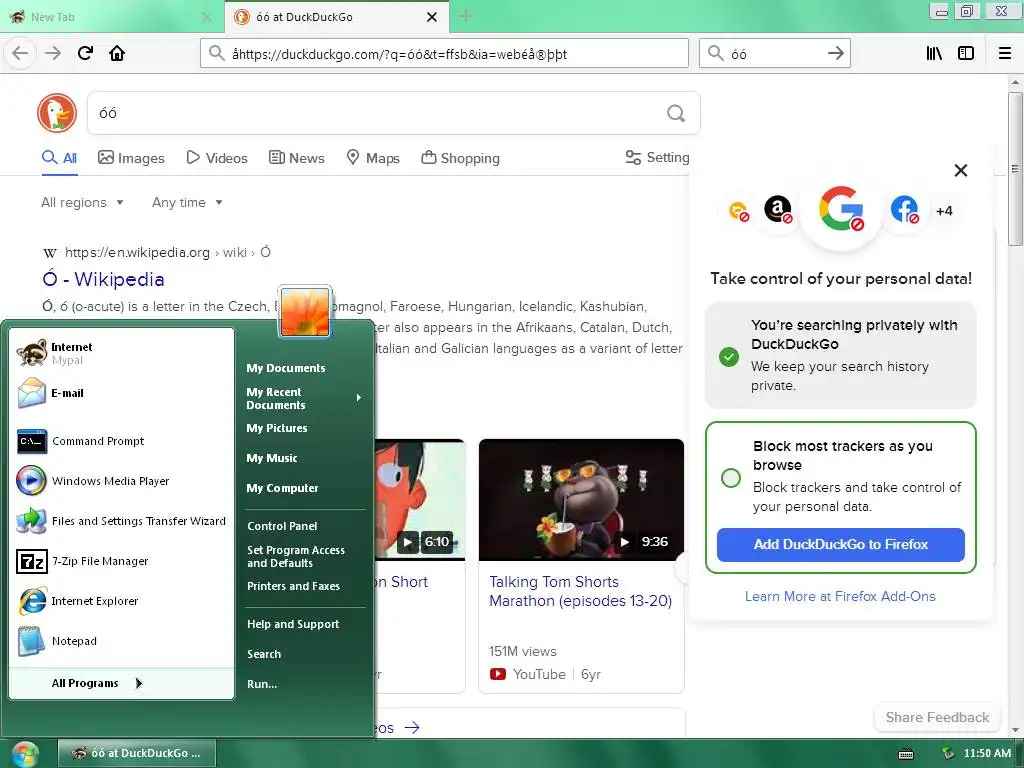Click the browser forward arrow
1024x768 pixels.
[x=53, y=53]
